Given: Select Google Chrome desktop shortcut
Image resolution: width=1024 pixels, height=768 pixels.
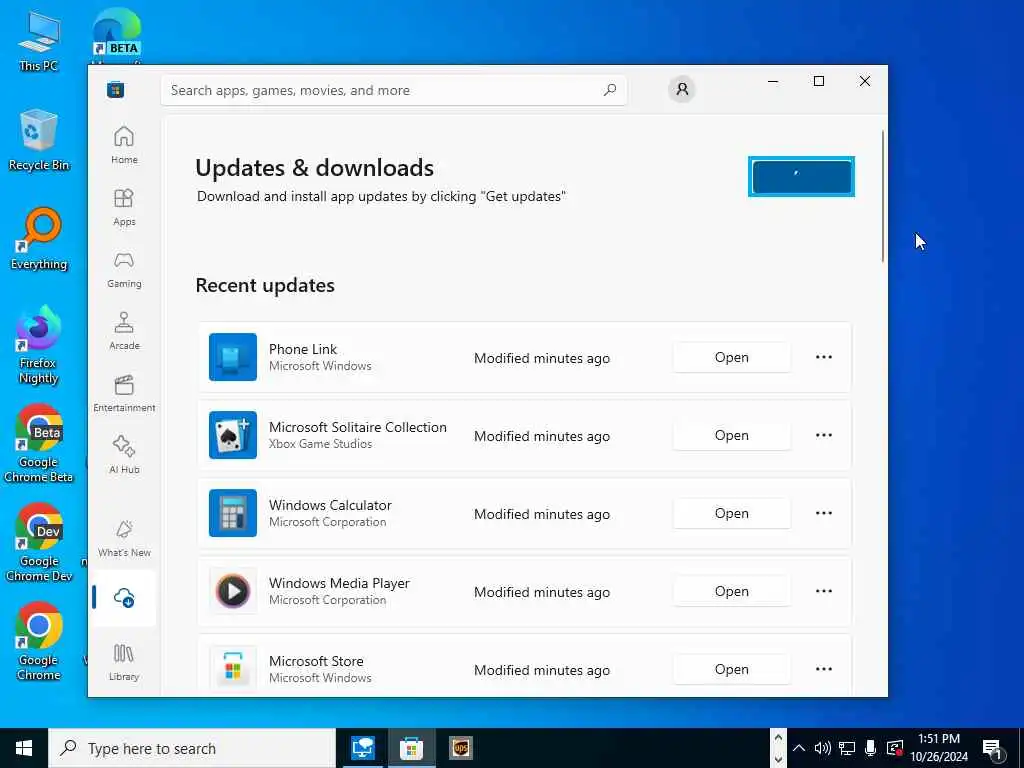Looking at the screenshot, I should tap(39, 643).
